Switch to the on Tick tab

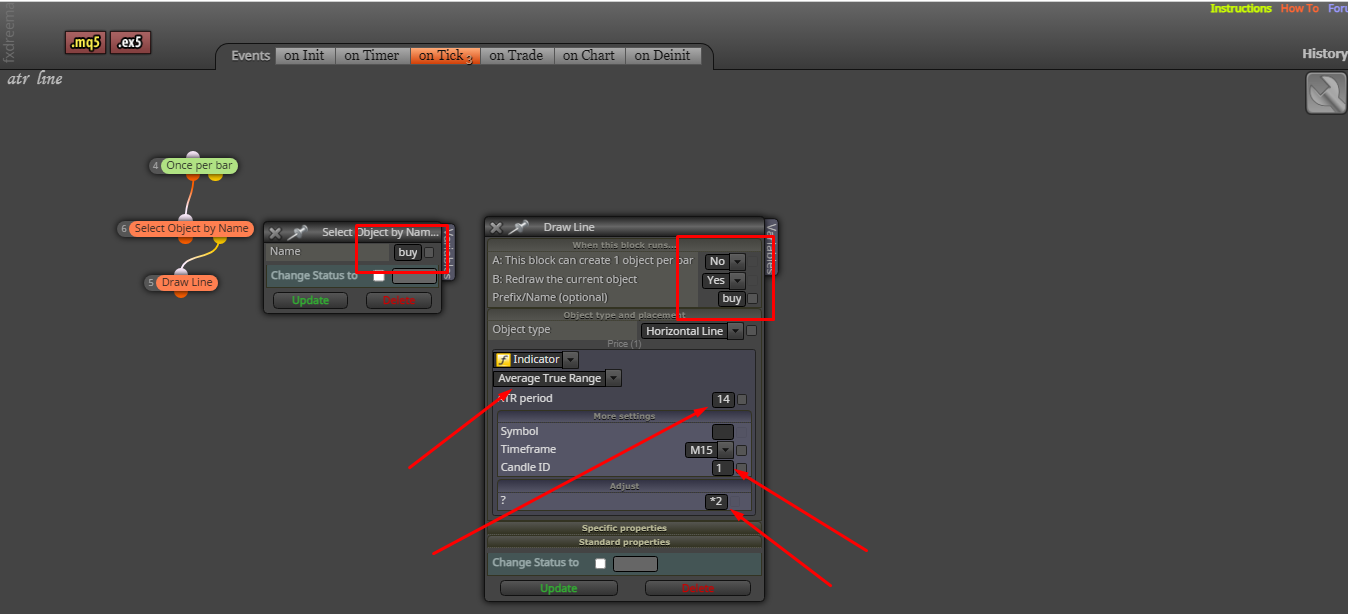(445, 56)
